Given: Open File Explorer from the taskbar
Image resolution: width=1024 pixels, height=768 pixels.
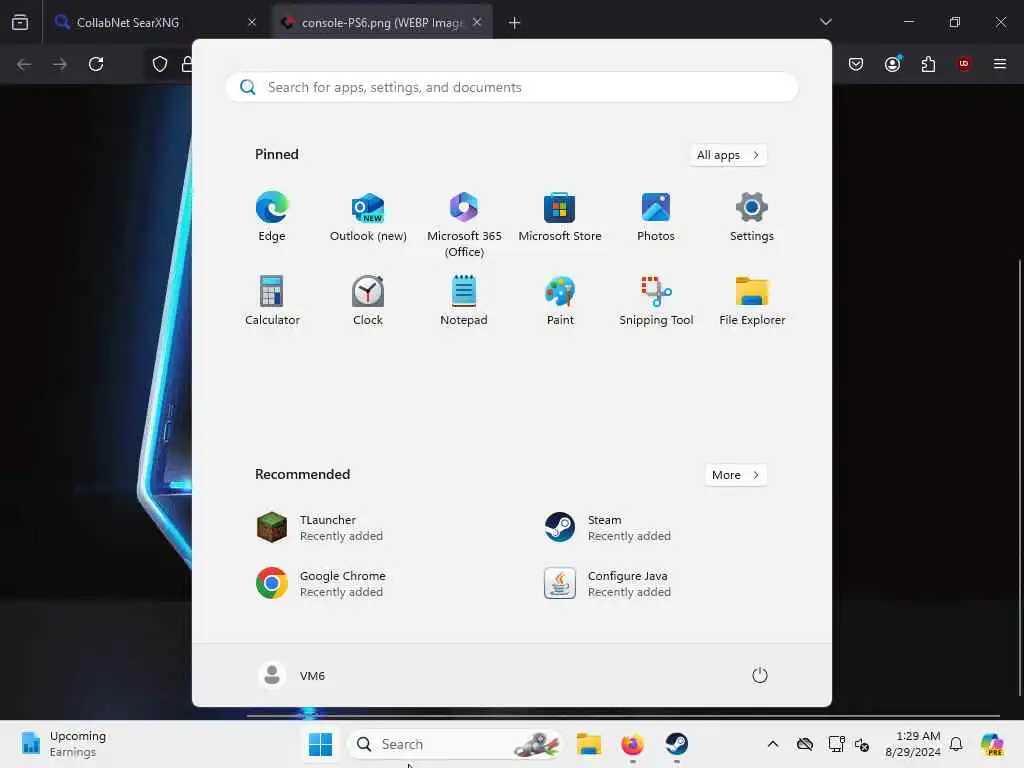Looking at the screenshot, I should click(x=588, y=744).
